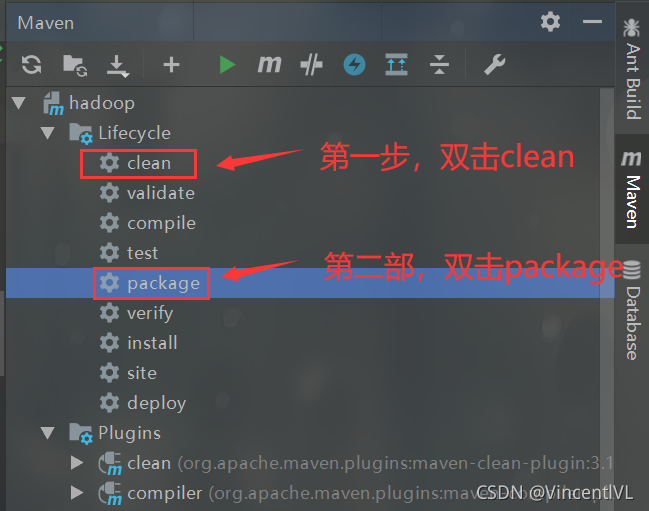The image size is (649, 511).
Task: Click Reload All Maven Projects icon
Action: pos(31,65)
